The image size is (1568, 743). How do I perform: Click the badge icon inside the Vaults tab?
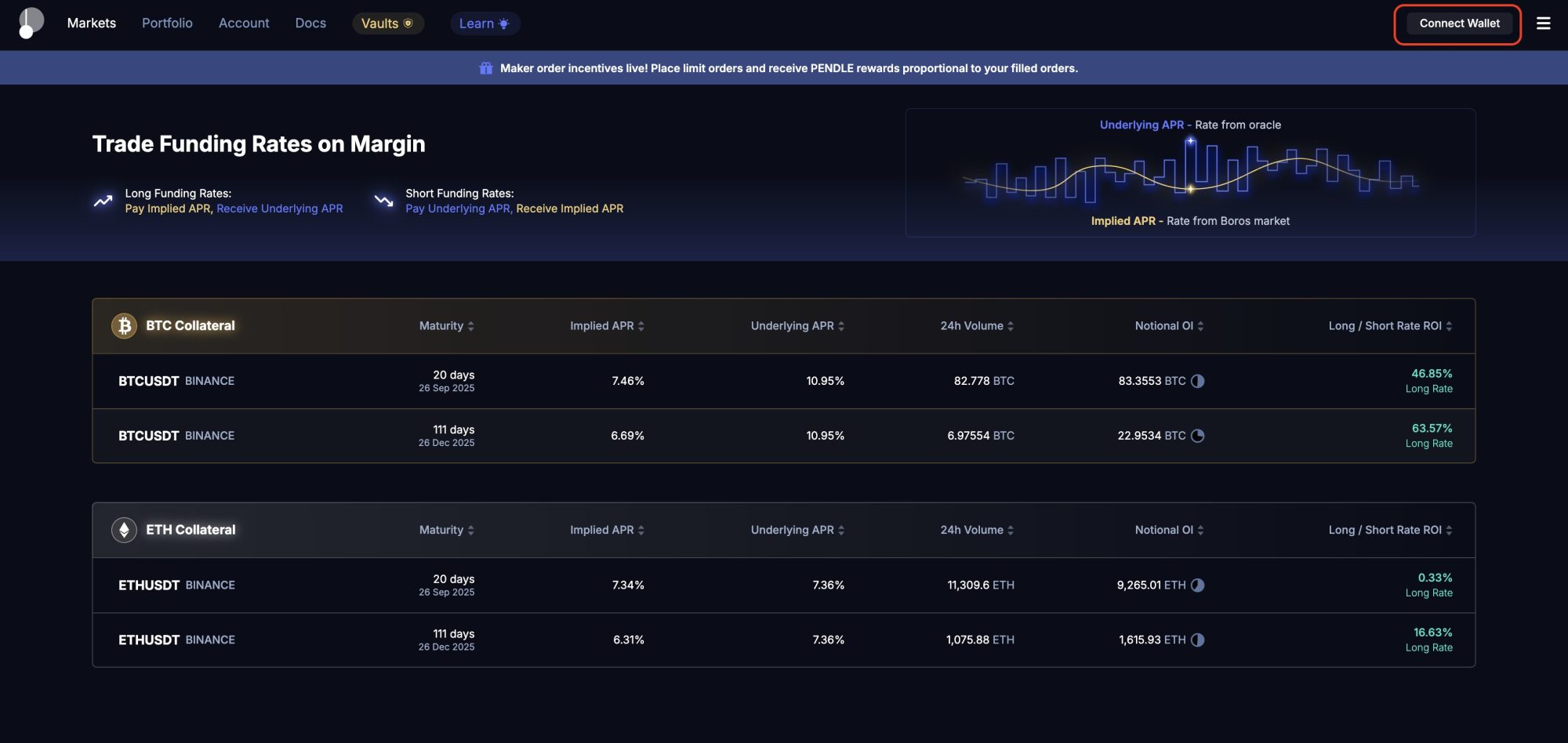point(408,23)
